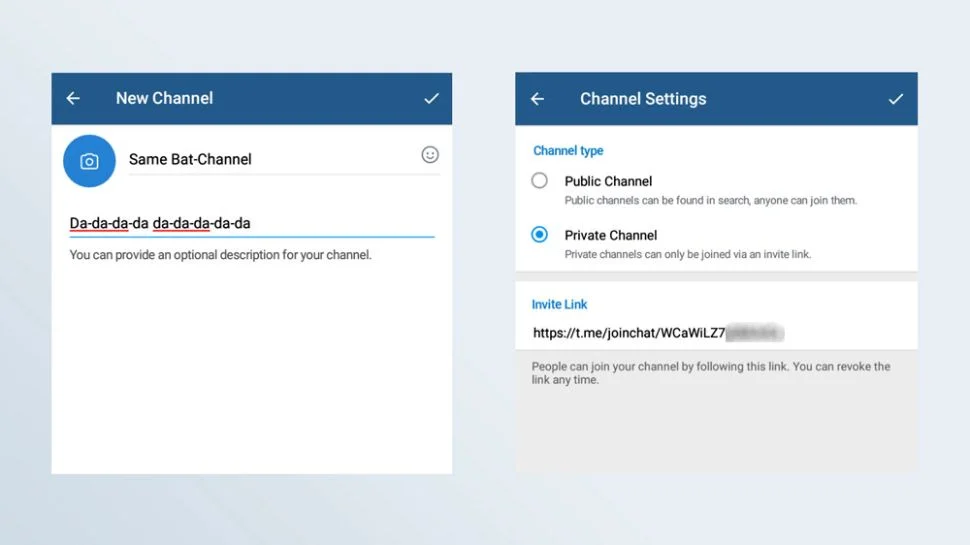Viewport: 970px width, 545px height.
Task: Open the emoji picker smiley icon
Action: (430, 155)
